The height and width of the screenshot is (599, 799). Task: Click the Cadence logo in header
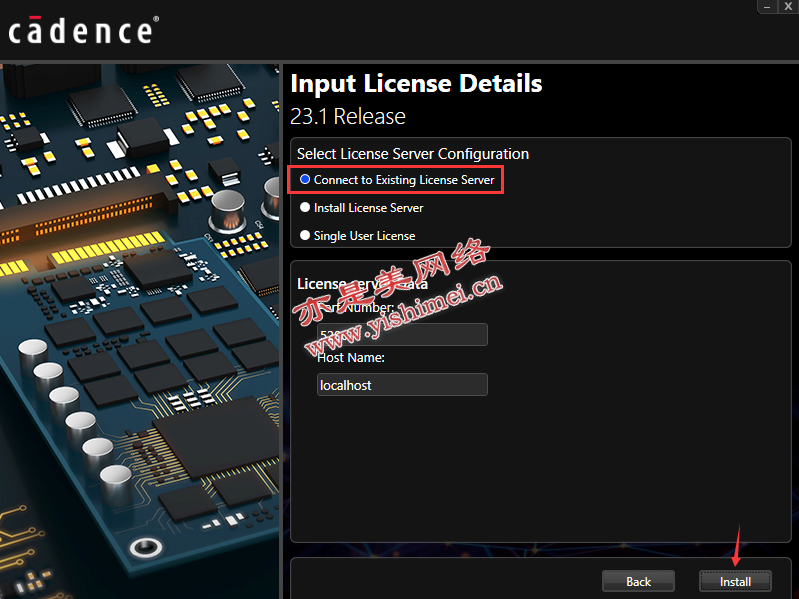[83, 30]
